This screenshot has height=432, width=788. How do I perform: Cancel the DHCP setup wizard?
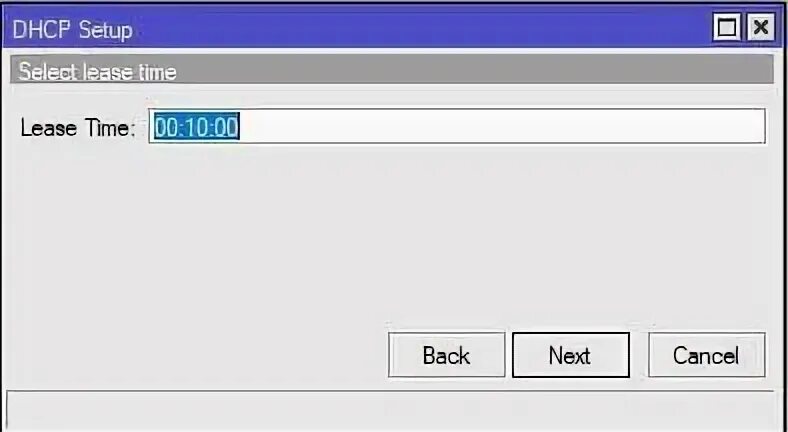click(x=707, y=355)
